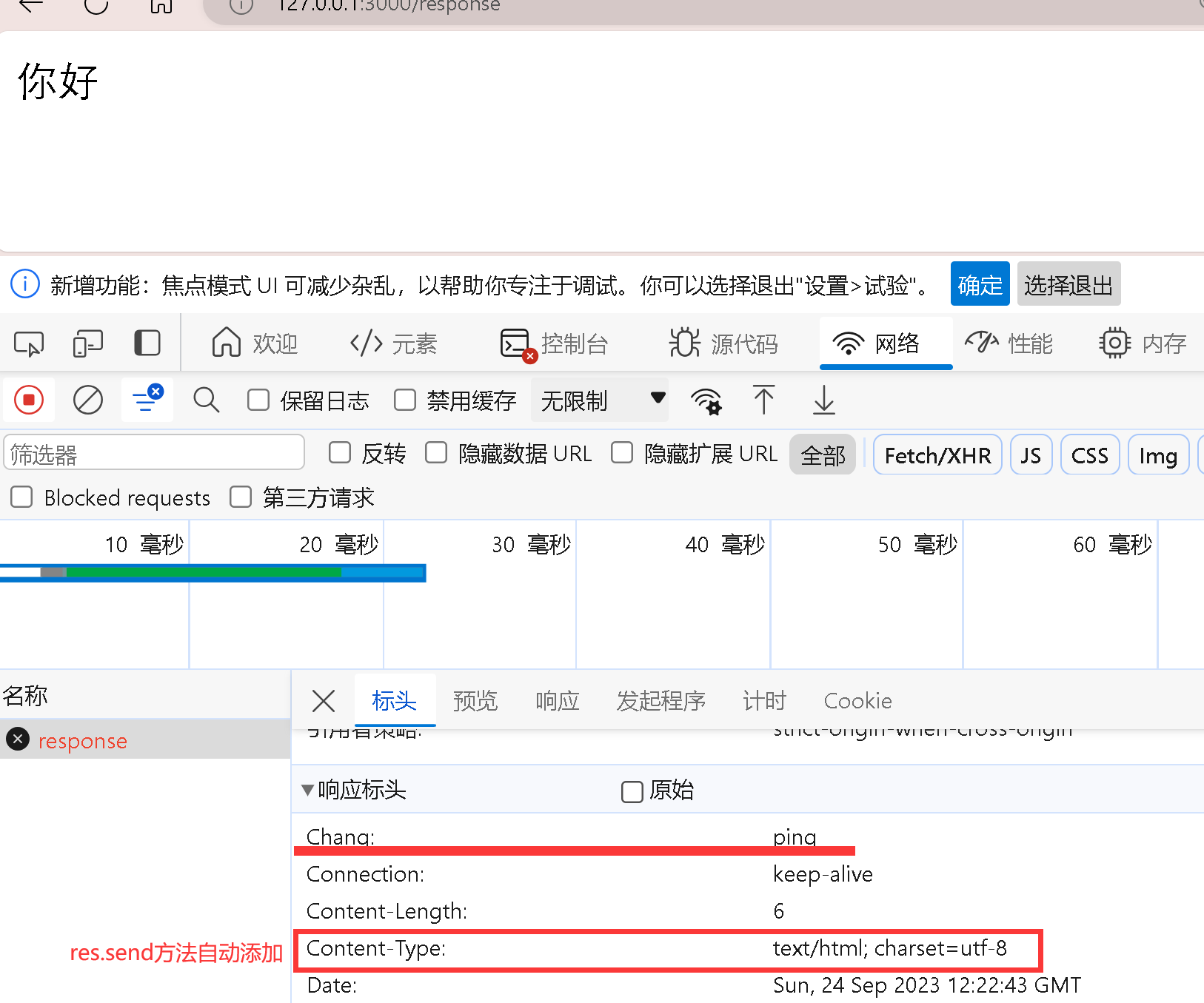The width and height of the screenshot is (1204, 1003).
Task: Switch to the 预览 preview tab
Action: tap(475, 700)
